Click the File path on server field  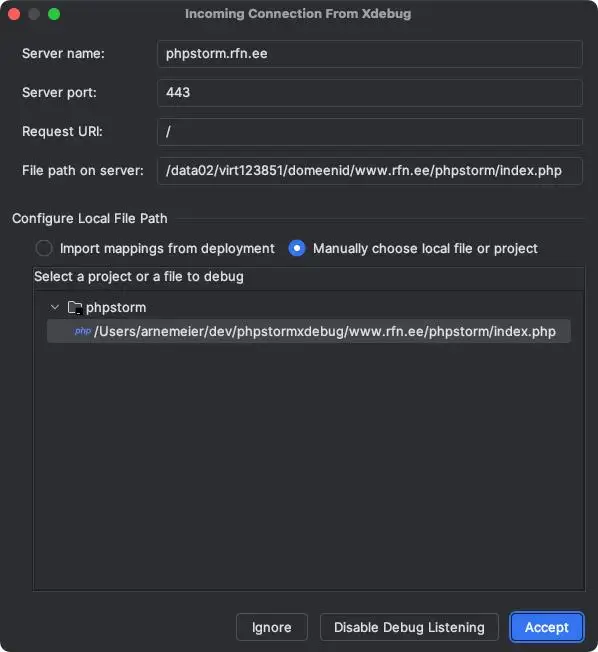point(370,171)
